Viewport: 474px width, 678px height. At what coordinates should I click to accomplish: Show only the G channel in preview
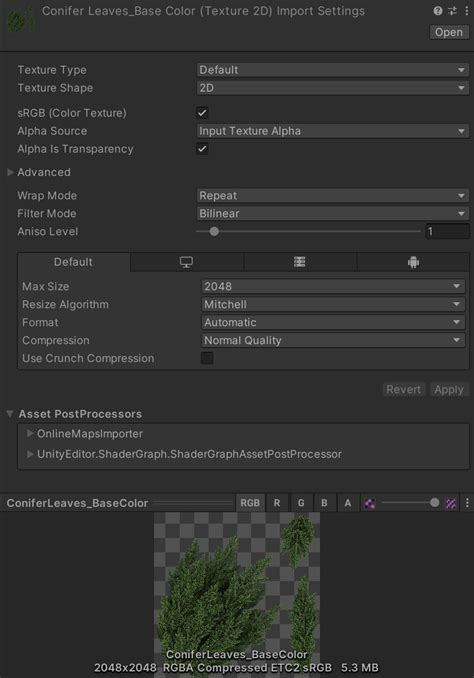tap(301, 503)
